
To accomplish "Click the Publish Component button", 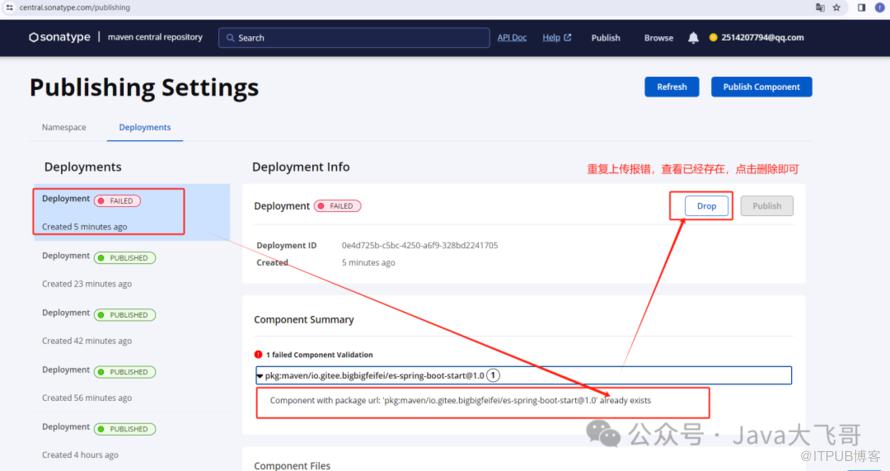I will point(761,87).
